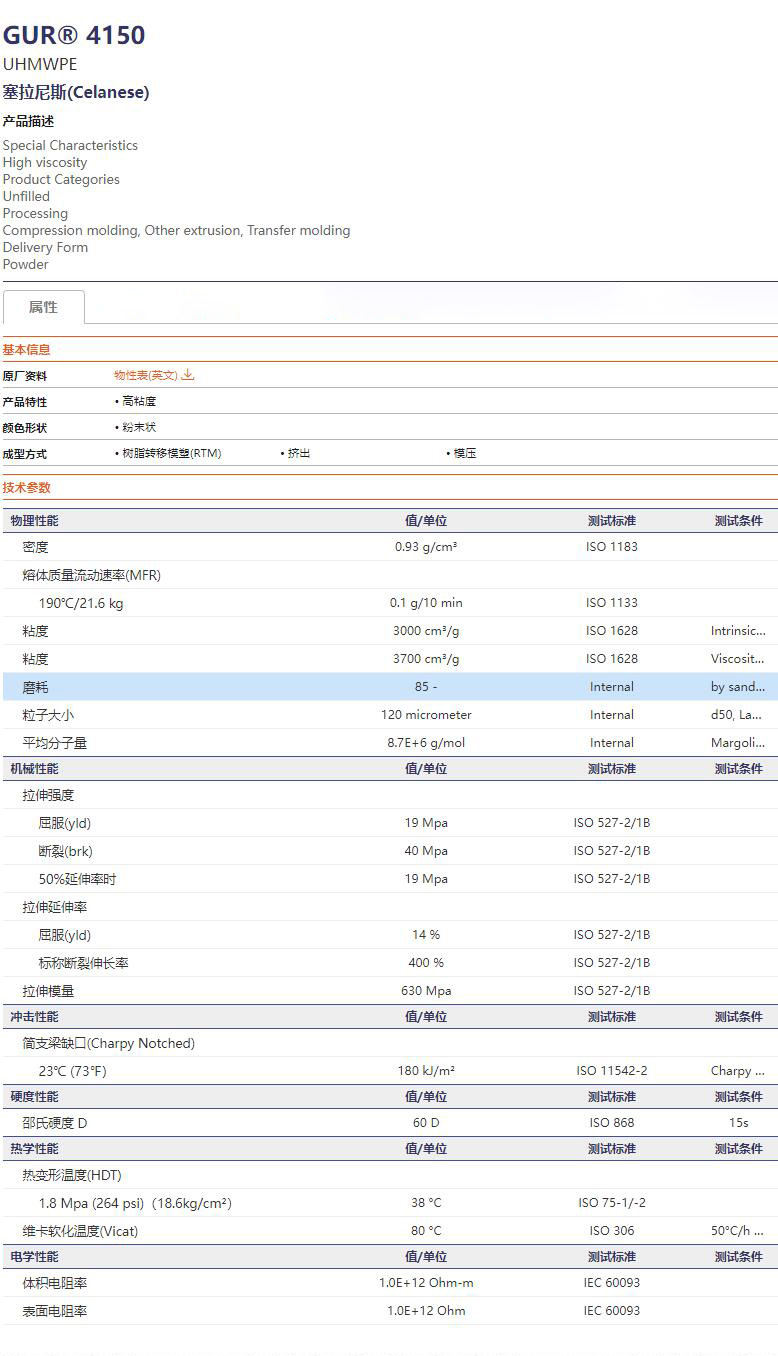Click the 产品描述 heading
778x1356 pixels.
coord(28,121)
